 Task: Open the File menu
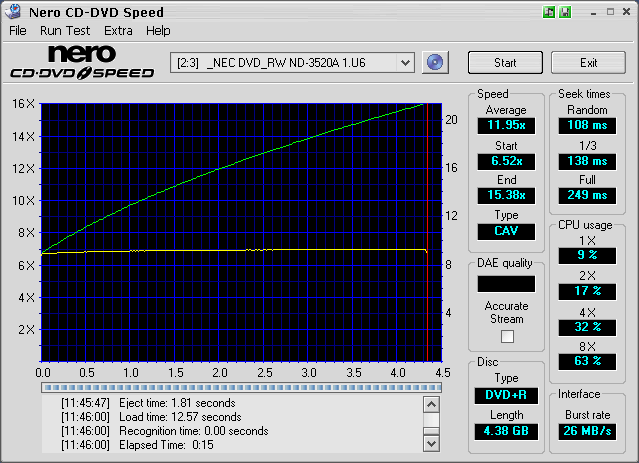pos(18,31)
